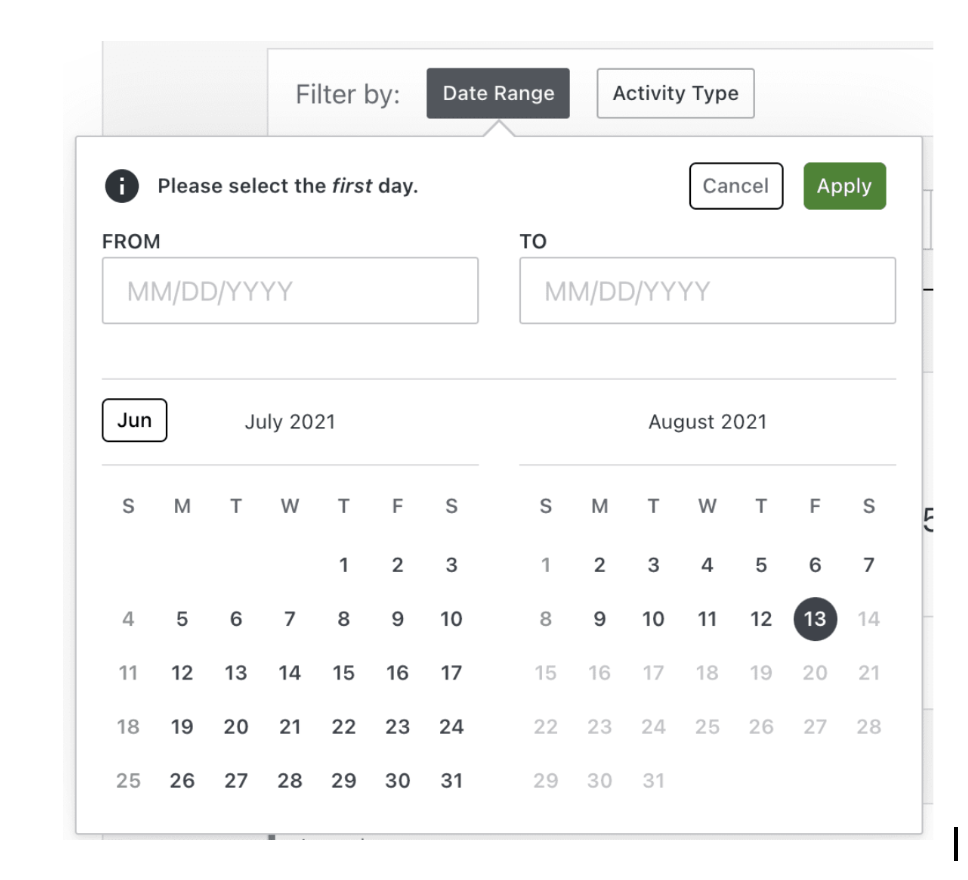Apply the selected date range
Screen dimensions: 968x880
[844, 186]
